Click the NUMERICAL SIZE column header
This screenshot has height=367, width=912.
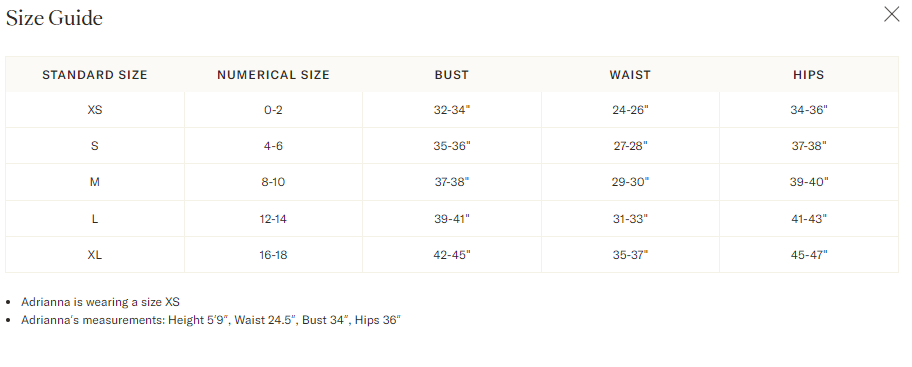point(273,75)
